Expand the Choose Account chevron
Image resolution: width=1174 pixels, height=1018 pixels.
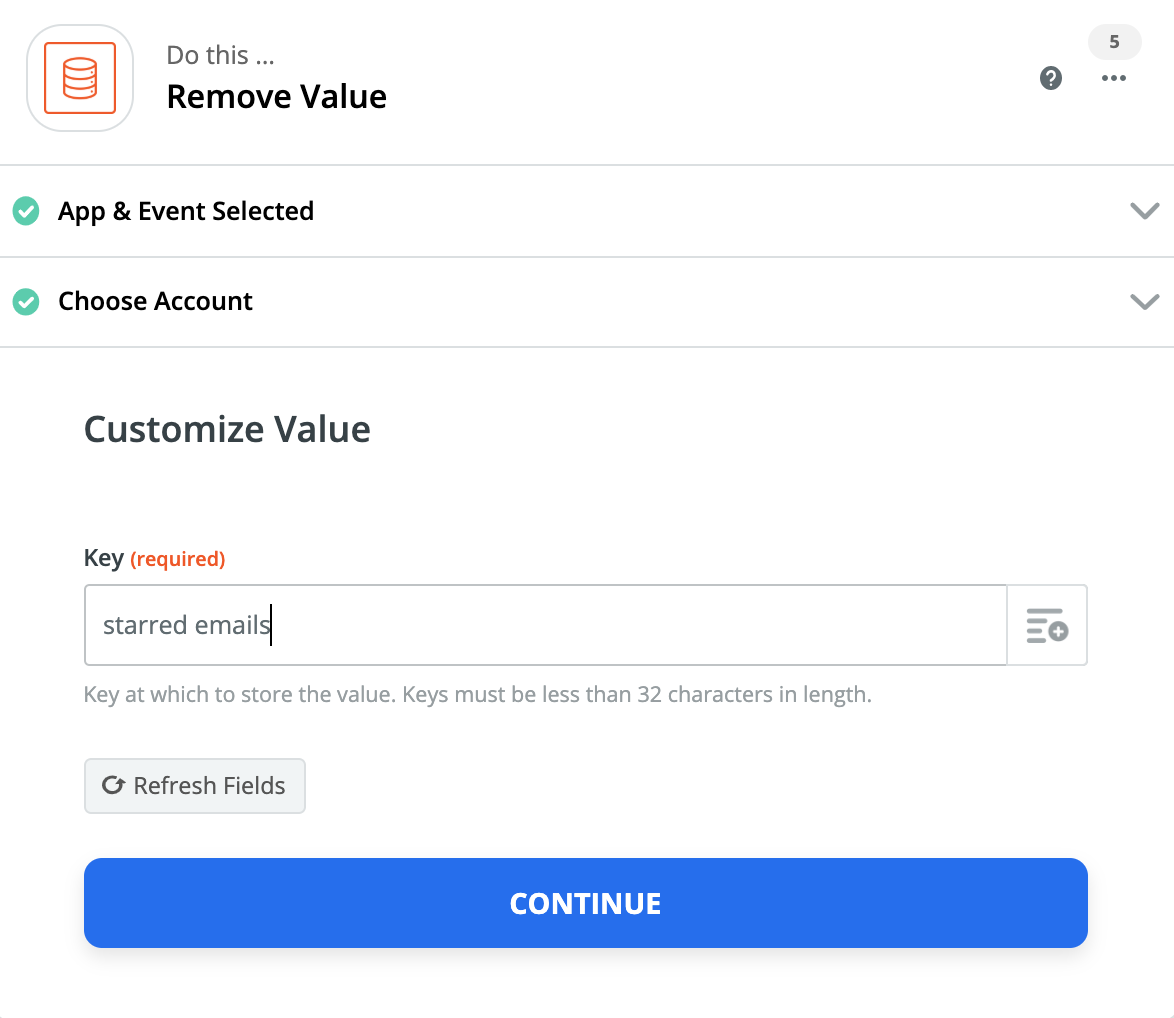pos(1144,301)
